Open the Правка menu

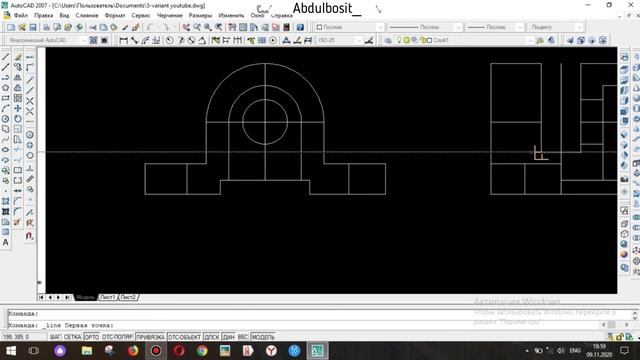pos(43,16)
